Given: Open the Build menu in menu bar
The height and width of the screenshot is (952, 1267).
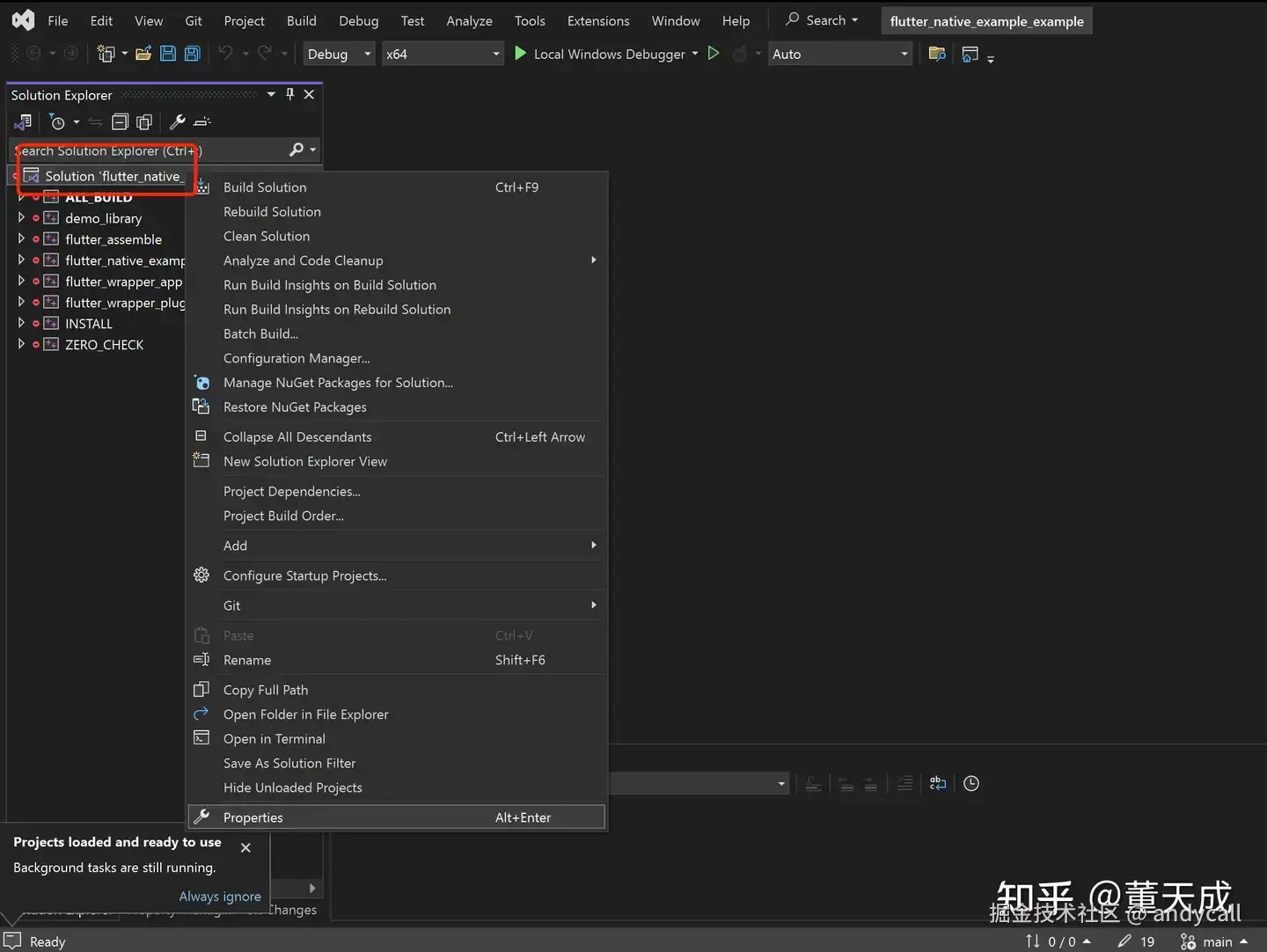Looking at the screenshot, I should click(302, 20).
